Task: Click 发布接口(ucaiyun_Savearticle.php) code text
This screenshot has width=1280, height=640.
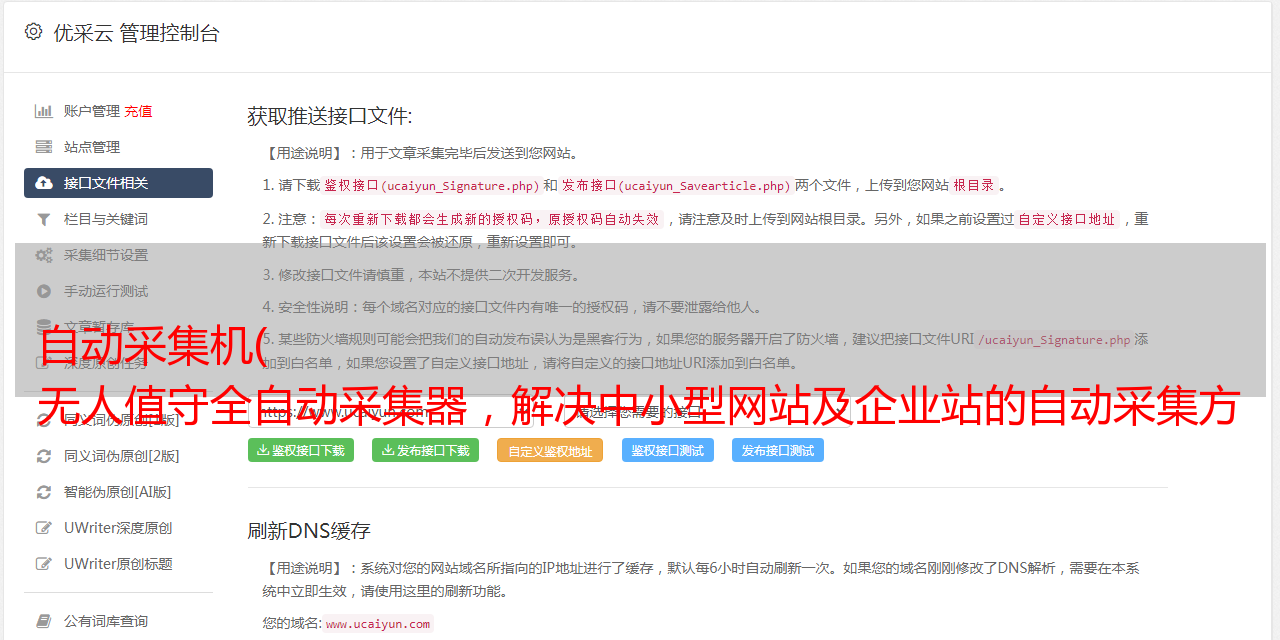Action: click(676, 185)
